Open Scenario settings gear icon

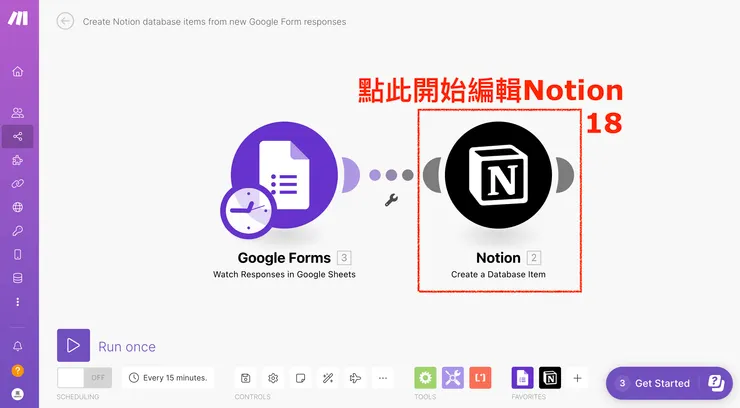point(273,378)
